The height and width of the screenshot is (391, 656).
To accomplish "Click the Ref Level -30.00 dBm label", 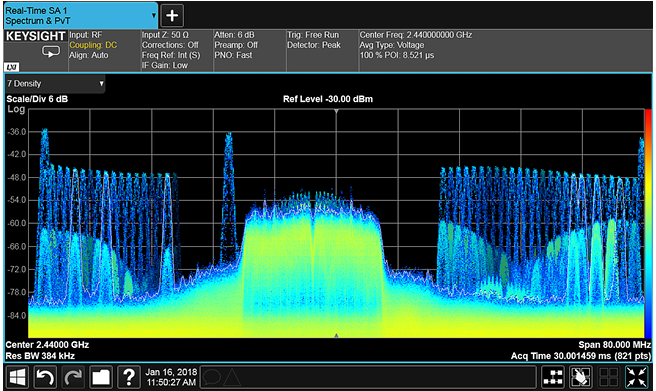I will coord(328,99).
